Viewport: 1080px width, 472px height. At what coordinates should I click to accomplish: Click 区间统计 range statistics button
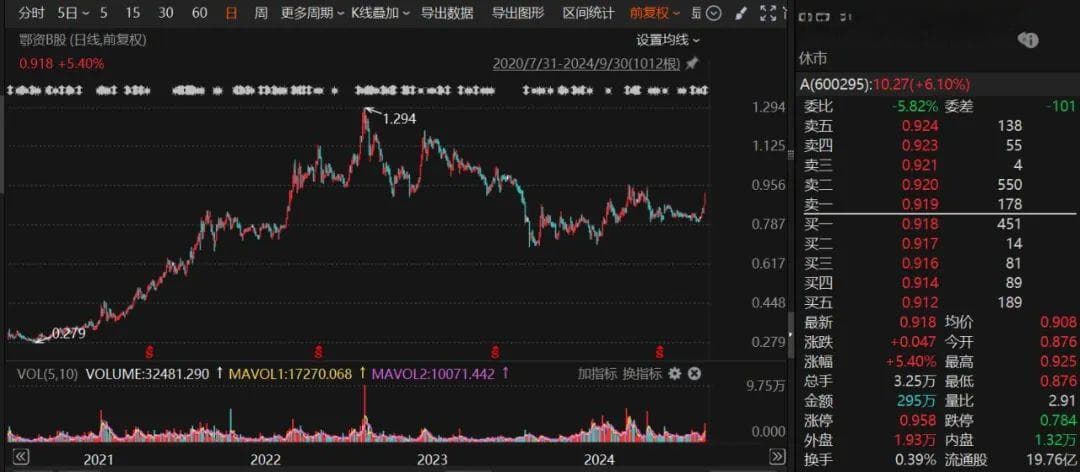click(588, 12)
